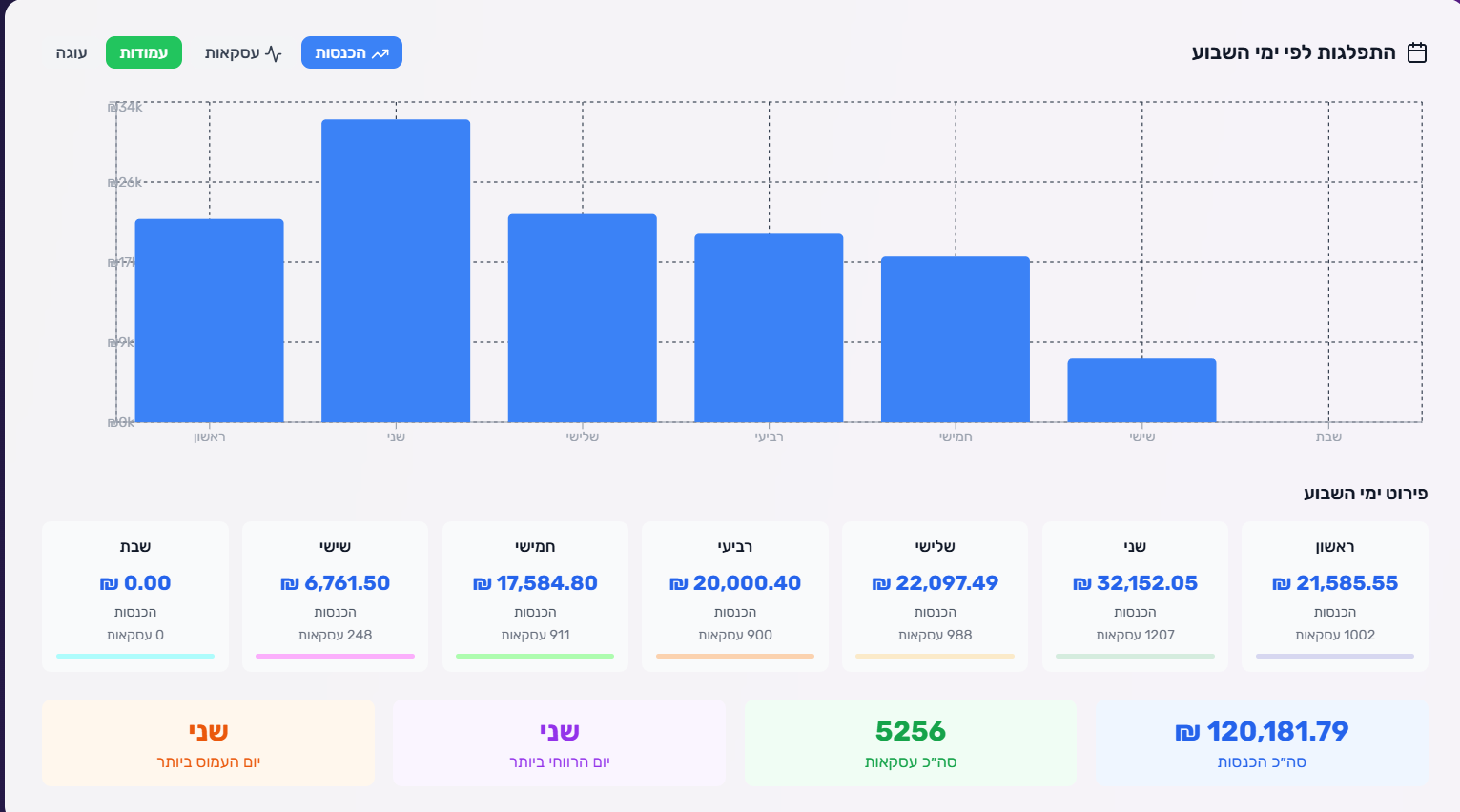
Task: Select the עמודות bar chart view
Action: 143,52
